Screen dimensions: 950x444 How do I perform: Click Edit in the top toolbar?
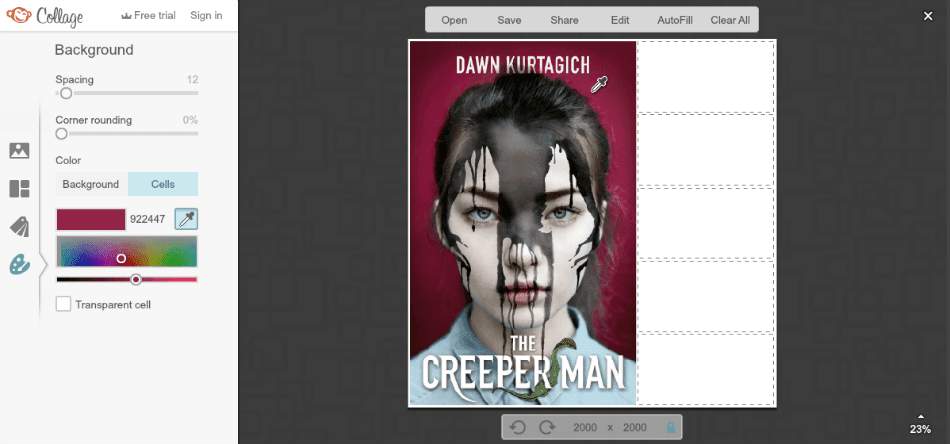tap(620, 20)
